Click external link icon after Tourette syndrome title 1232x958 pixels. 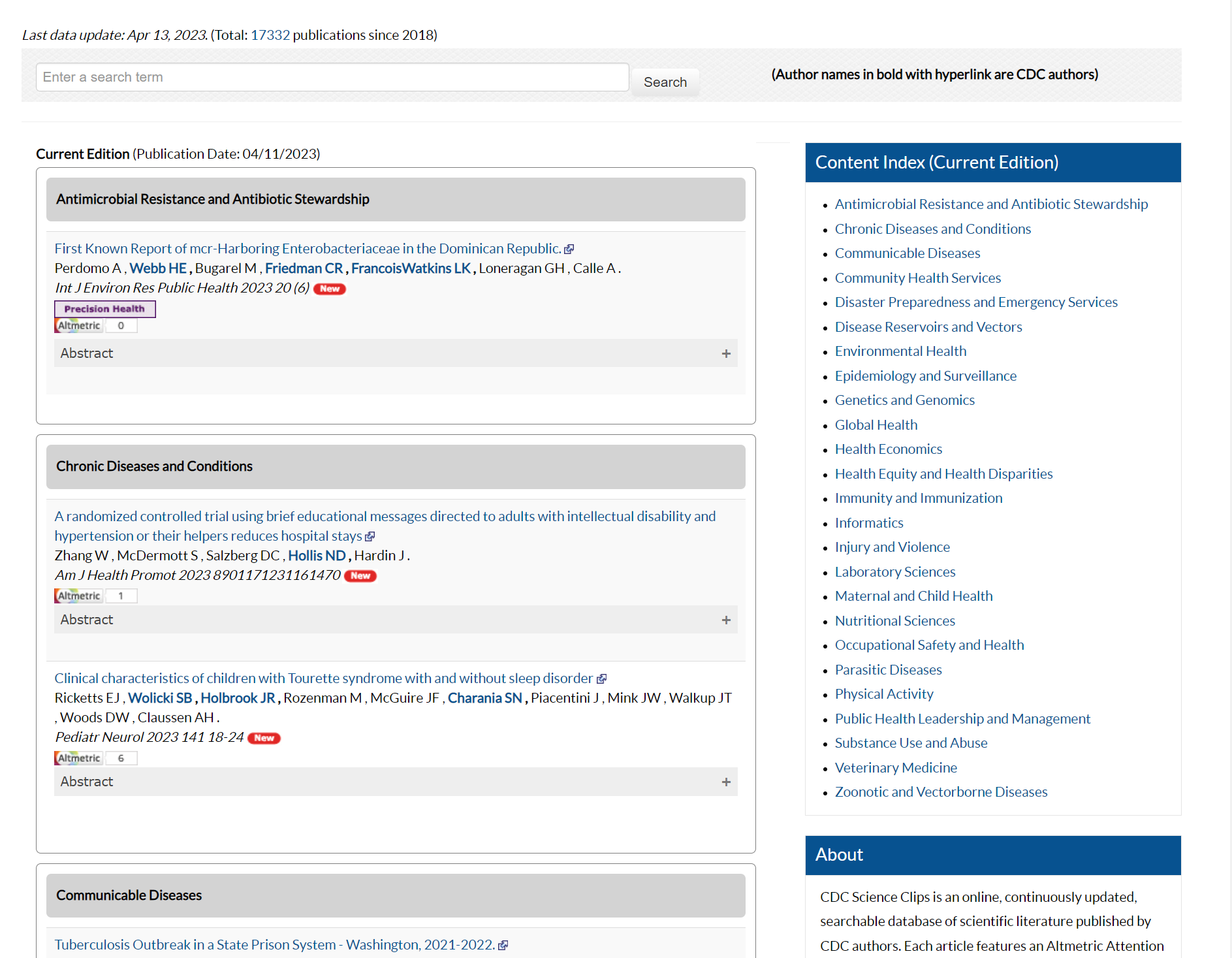click(602, 679)
